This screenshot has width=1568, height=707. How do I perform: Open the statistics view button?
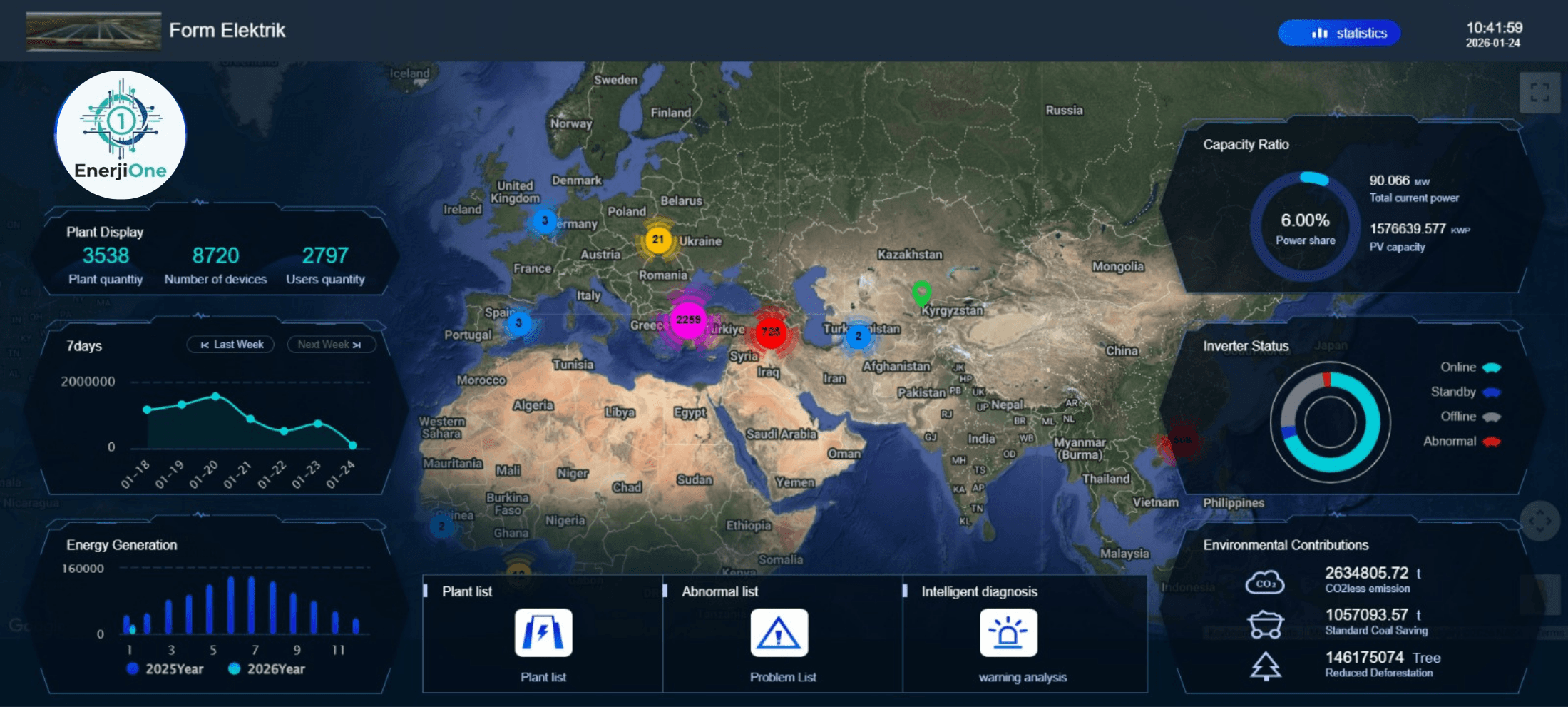(1338, 33)
